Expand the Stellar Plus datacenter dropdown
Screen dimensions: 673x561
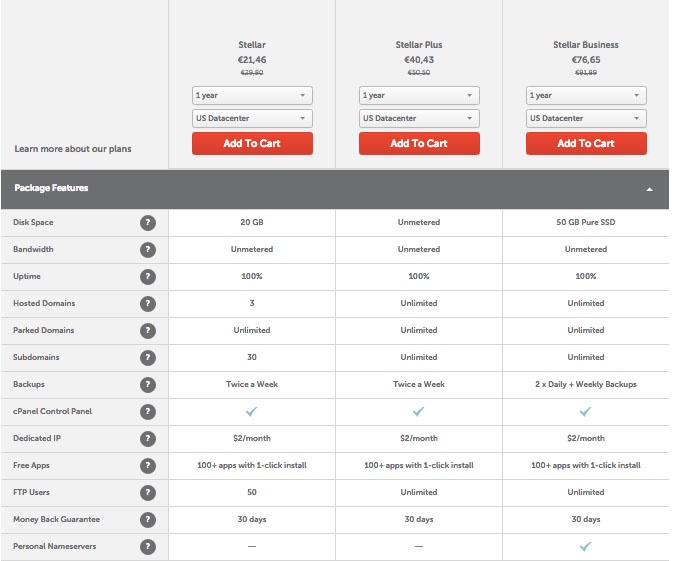[x=419, y=119]
